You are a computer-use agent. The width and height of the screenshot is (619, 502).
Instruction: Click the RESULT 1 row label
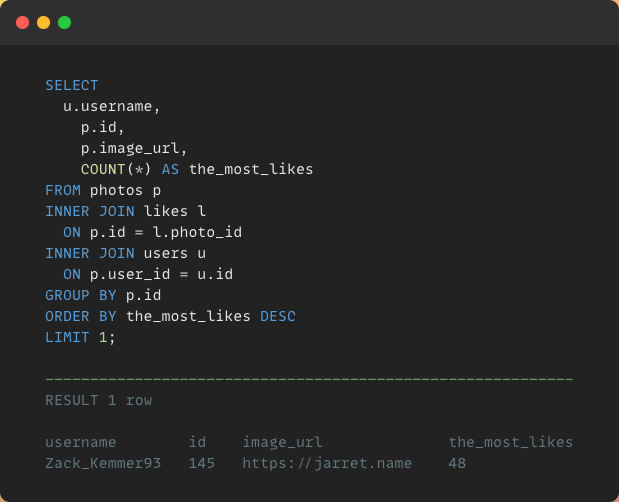coord(99,400)
